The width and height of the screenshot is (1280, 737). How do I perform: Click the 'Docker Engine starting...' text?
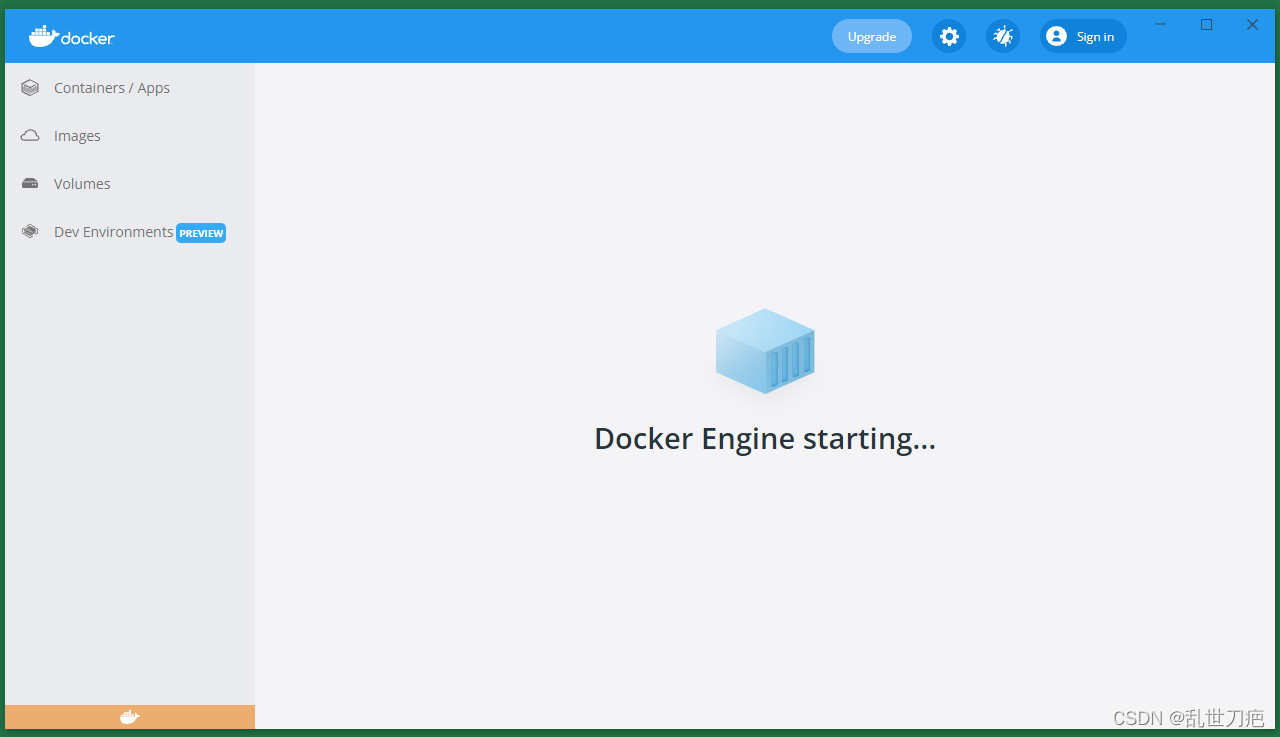coord(765,439)
